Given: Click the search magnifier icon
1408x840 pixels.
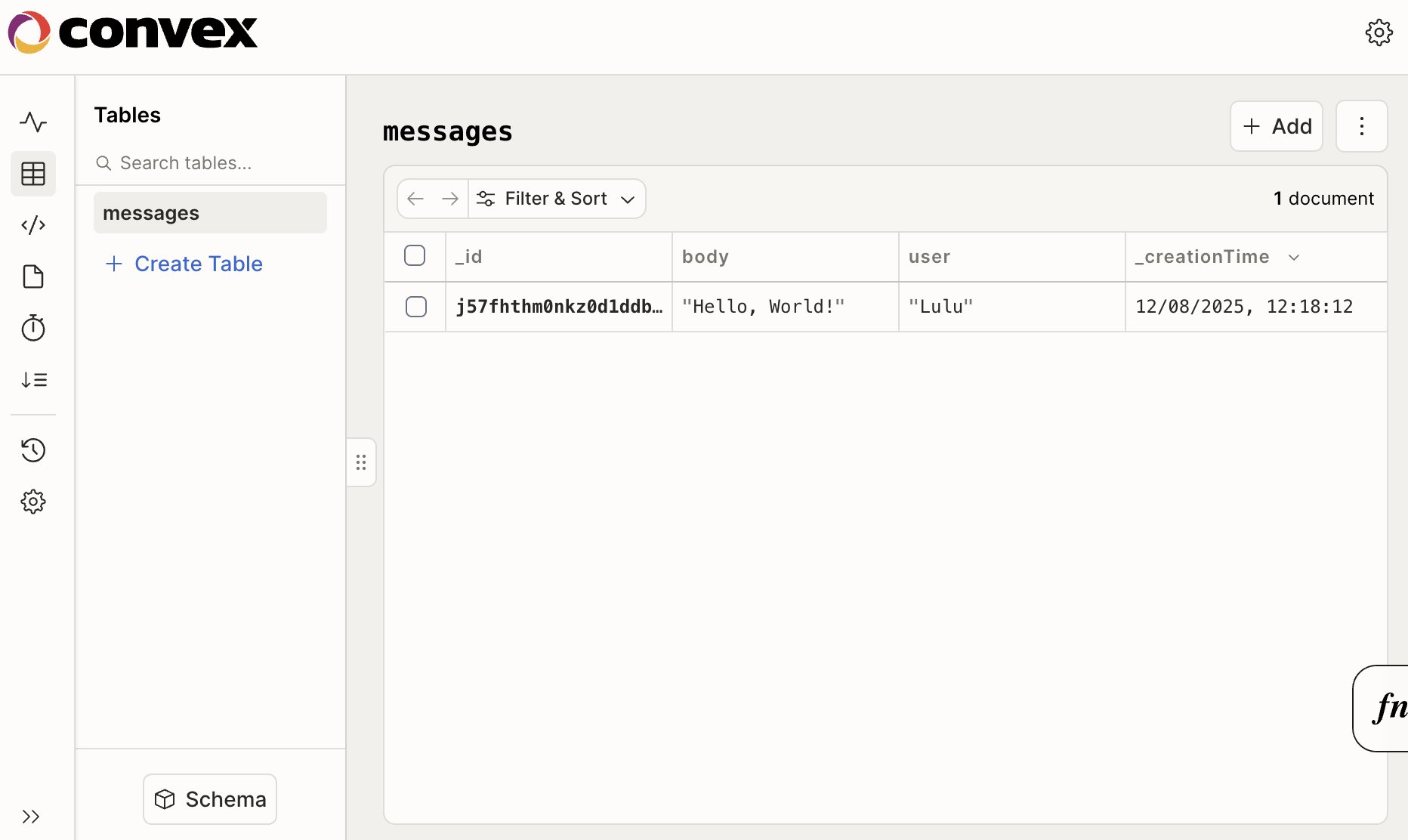Looking at the screenshot, I should pos(103,163).
